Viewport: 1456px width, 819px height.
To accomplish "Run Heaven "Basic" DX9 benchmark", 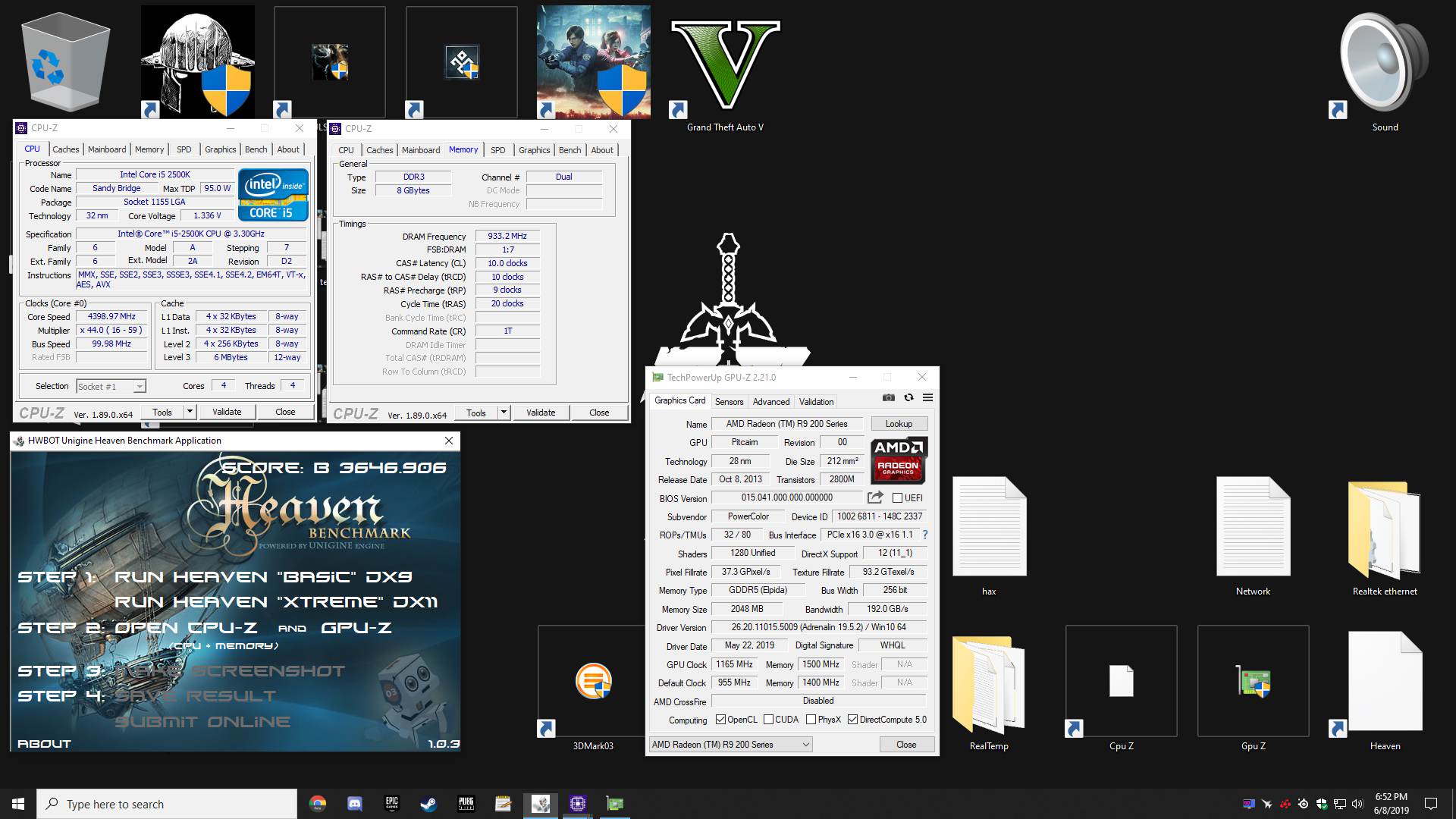I will tap(263, 577).
